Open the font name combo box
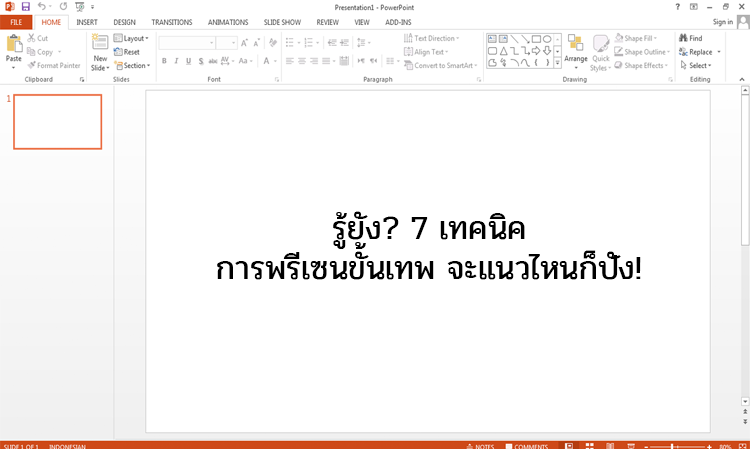750x449 pixels. pyautogui.click(x=187, y=43)
